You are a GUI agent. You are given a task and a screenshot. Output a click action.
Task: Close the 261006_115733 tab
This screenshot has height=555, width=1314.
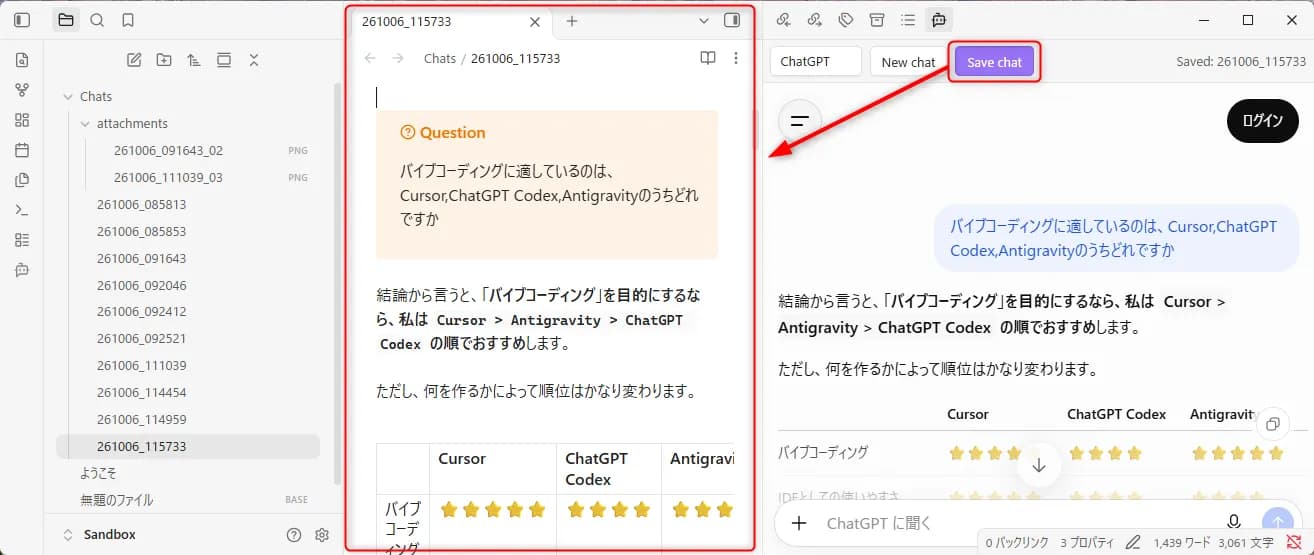coord(535,21)
